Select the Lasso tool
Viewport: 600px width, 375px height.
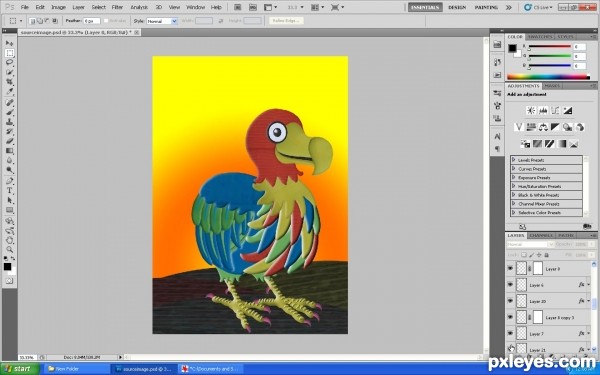point(10,62)
